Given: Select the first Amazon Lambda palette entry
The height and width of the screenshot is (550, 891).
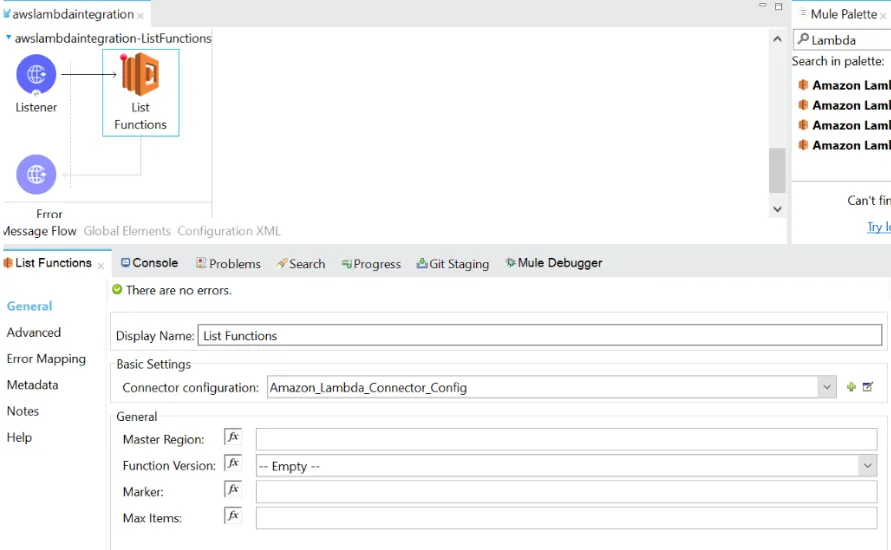Looking at the screenshot, I should tap(844, 85).
